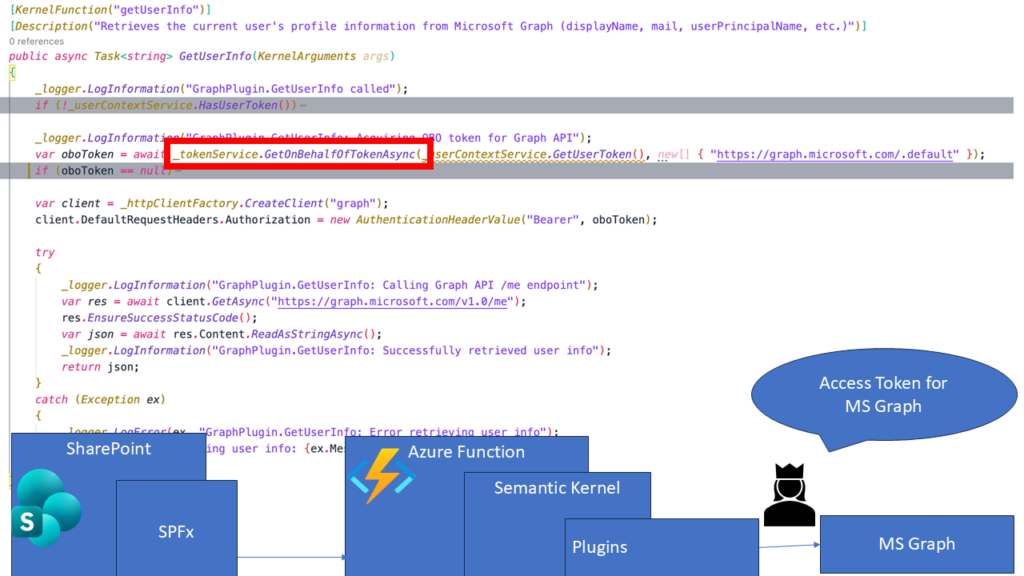Click the SharePoint box title
The image size is (1024, 576).
[108, 449]
